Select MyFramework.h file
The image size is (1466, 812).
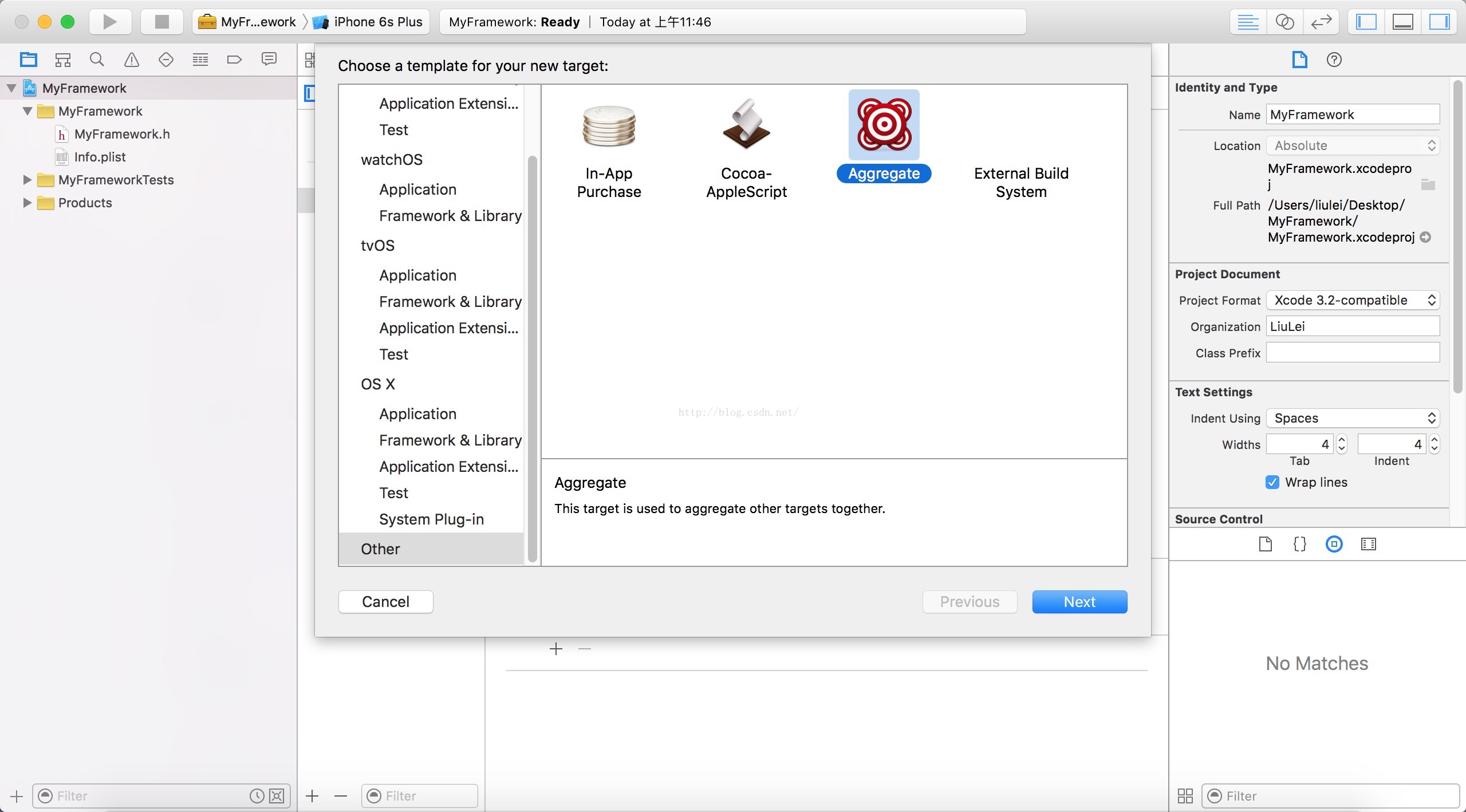122,134
